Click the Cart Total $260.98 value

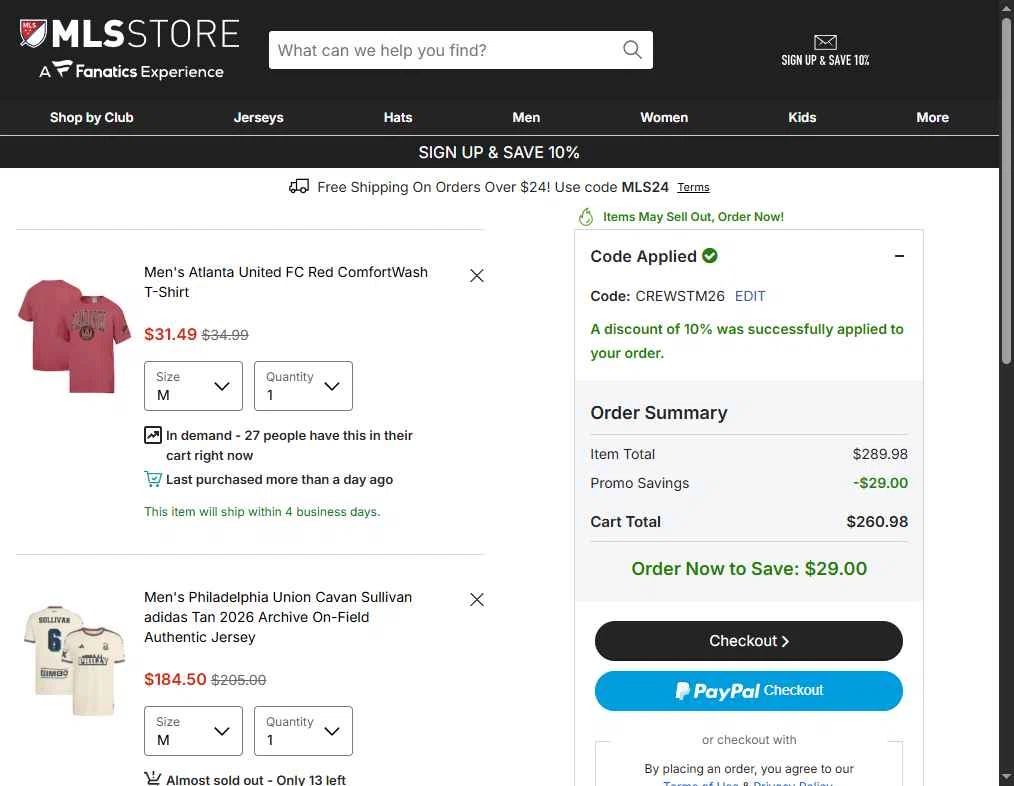(x=877, y=521)
